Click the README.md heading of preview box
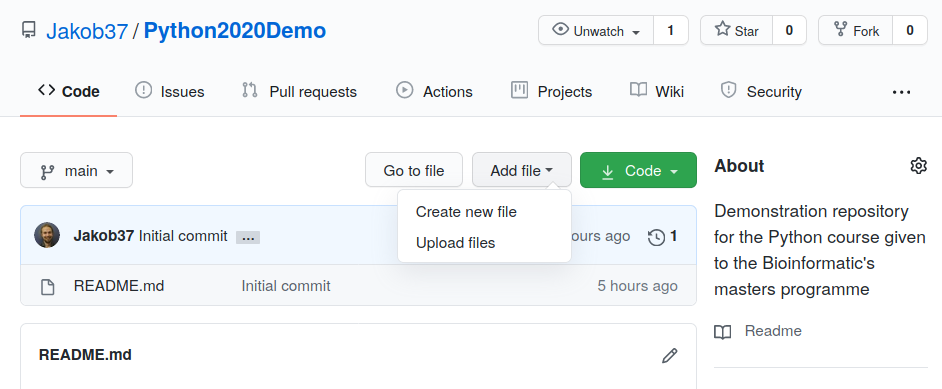The height and width of the screenshot is (389, 942). click(85, 355)
